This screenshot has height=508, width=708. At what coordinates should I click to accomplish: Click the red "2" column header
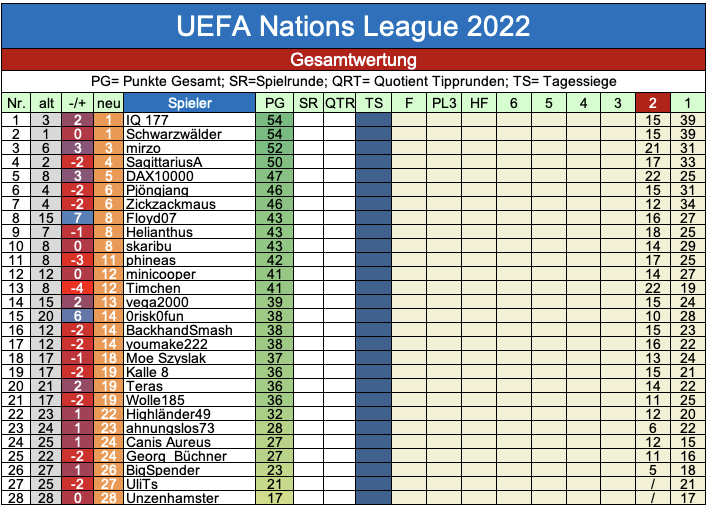[653, 104]
